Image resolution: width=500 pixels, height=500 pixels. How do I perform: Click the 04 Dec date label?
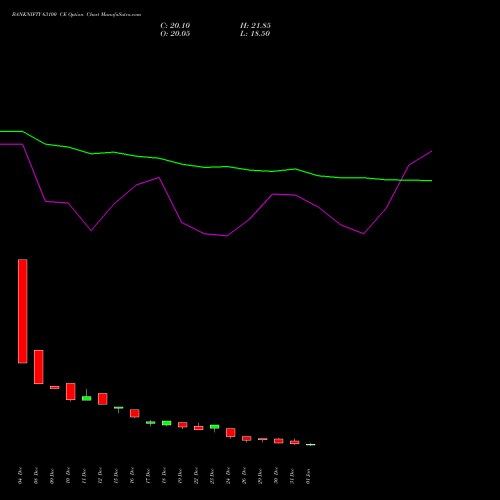[x=20, y=476]
